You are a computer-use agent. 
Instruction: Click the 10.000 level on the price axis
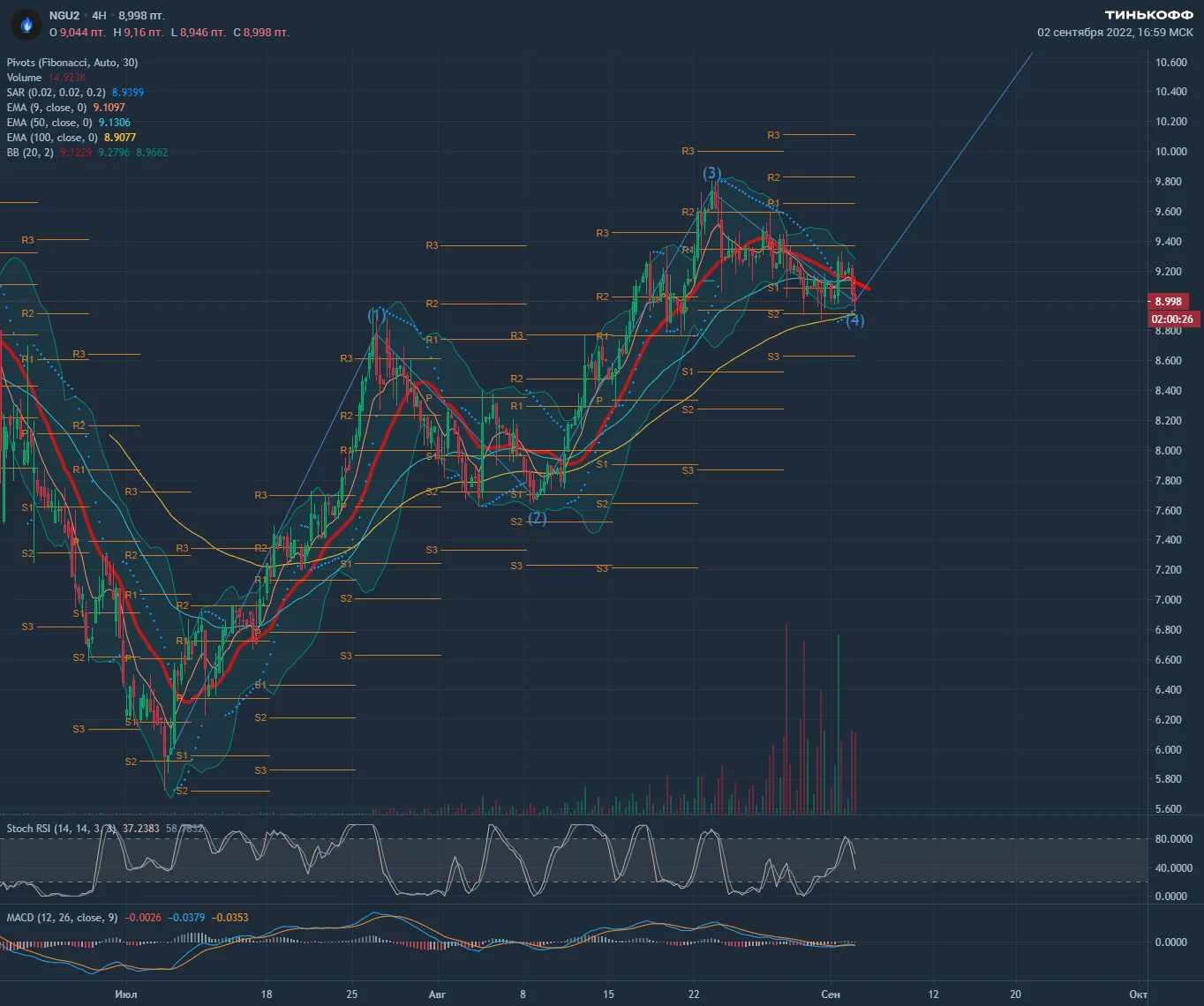click(1170, 152)
